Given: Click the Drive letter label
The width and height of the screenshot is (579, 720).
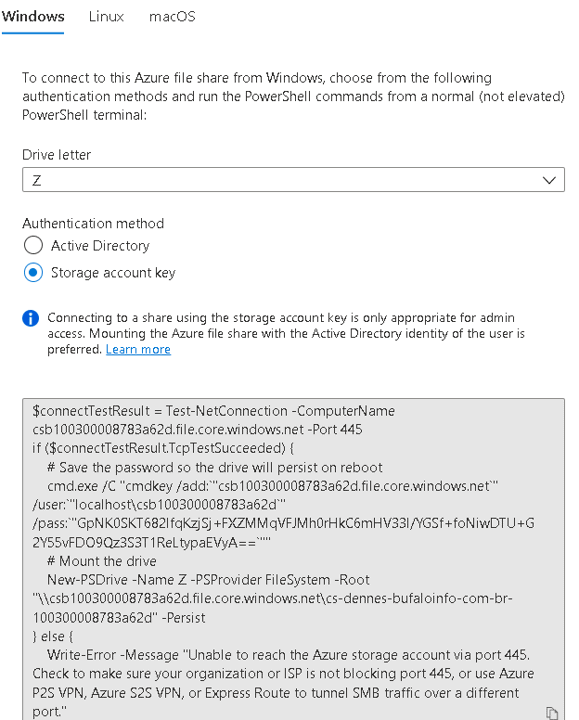Looking at the screenshot, I should point(56,155).
